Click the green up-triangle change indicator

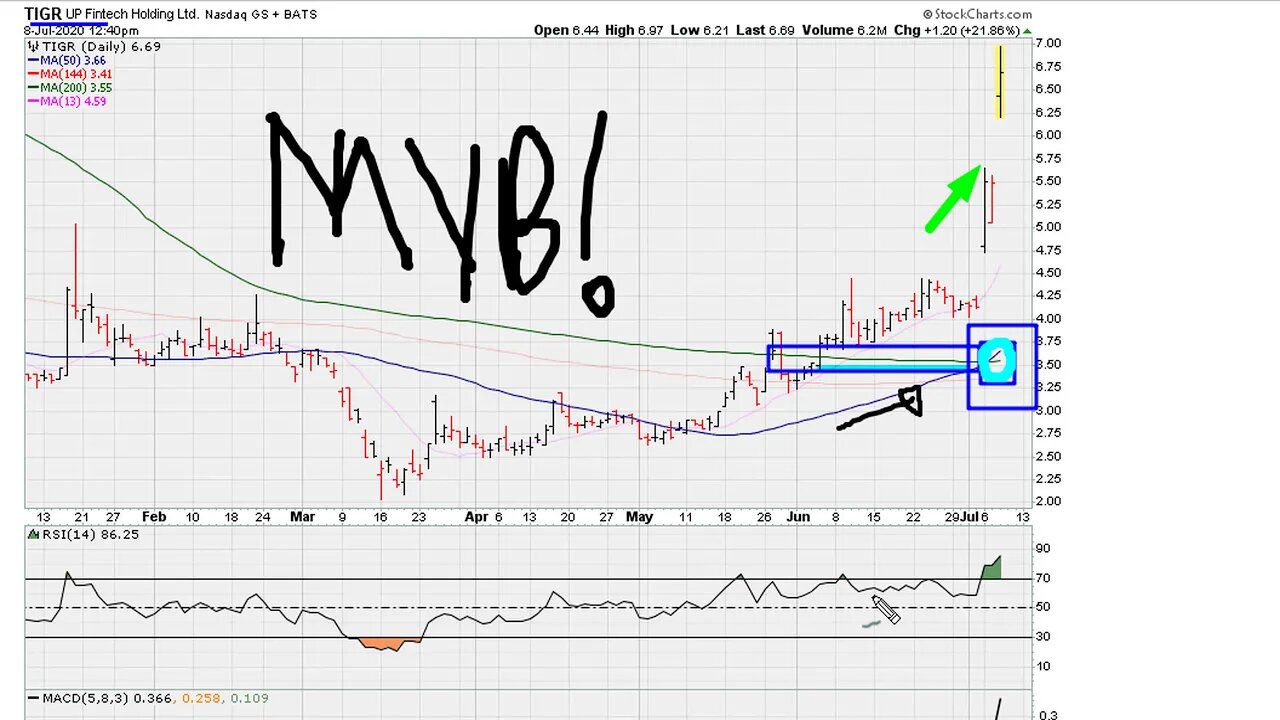click(x=1027, y=31)
